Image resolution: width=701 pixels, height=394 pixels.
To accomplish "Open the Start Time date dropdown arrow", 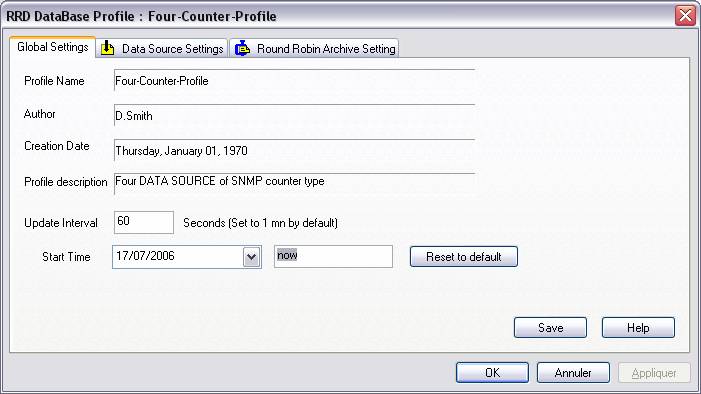I will [x=252, y=257].
